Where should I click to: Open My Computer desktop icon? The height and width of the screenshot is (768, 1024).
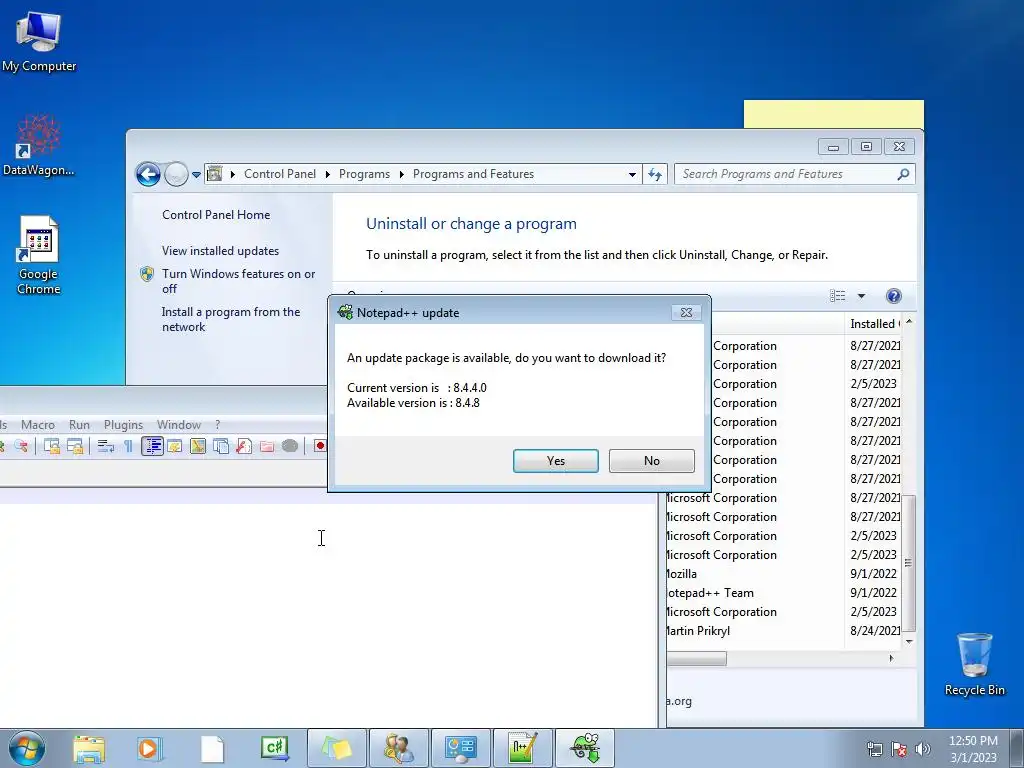point(39,40)
